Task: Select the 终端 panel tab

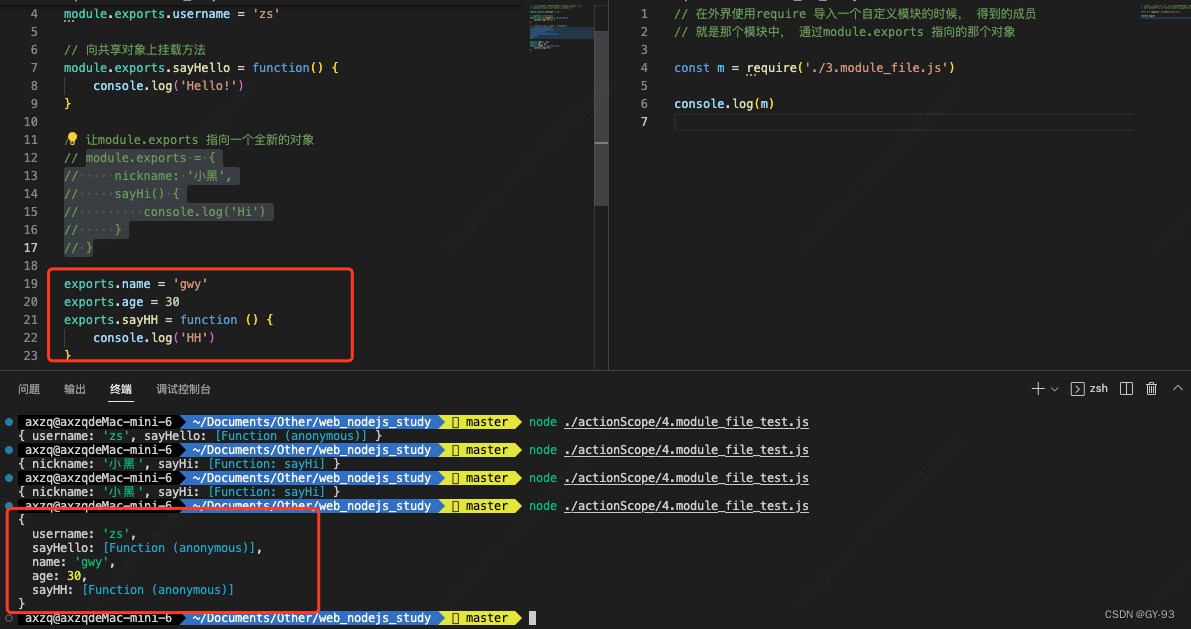Action: [121, 389]
